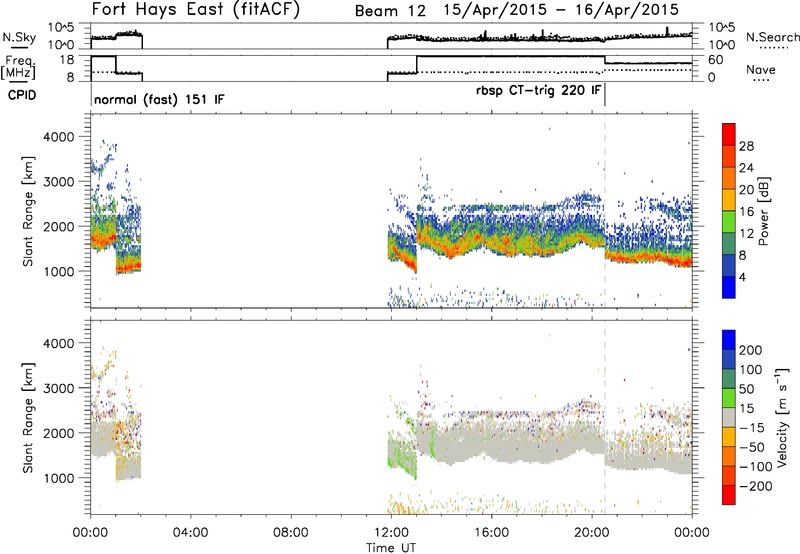Click the 'N.Search' legend label

coord(772,37)
